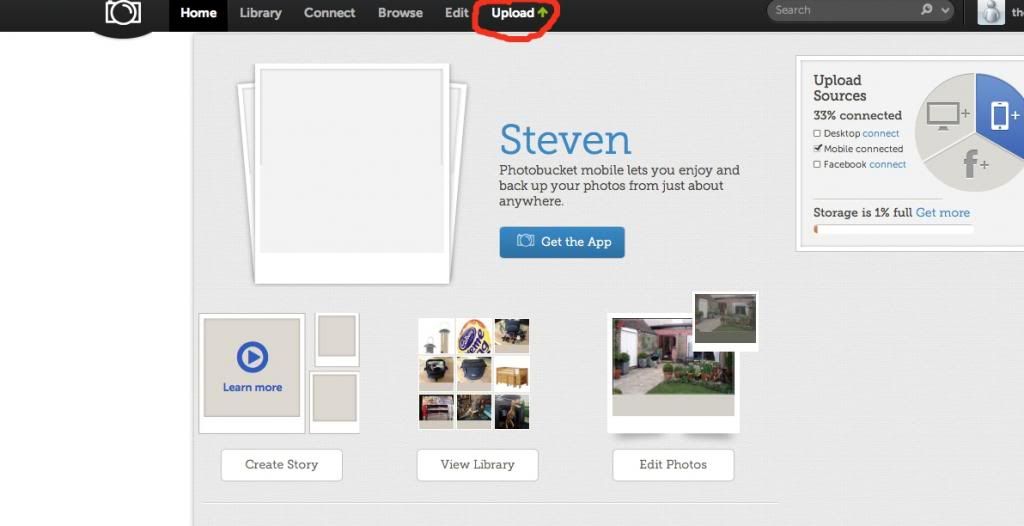
Task: Click the Facebook pie segment
Action: tap(975, 163)
